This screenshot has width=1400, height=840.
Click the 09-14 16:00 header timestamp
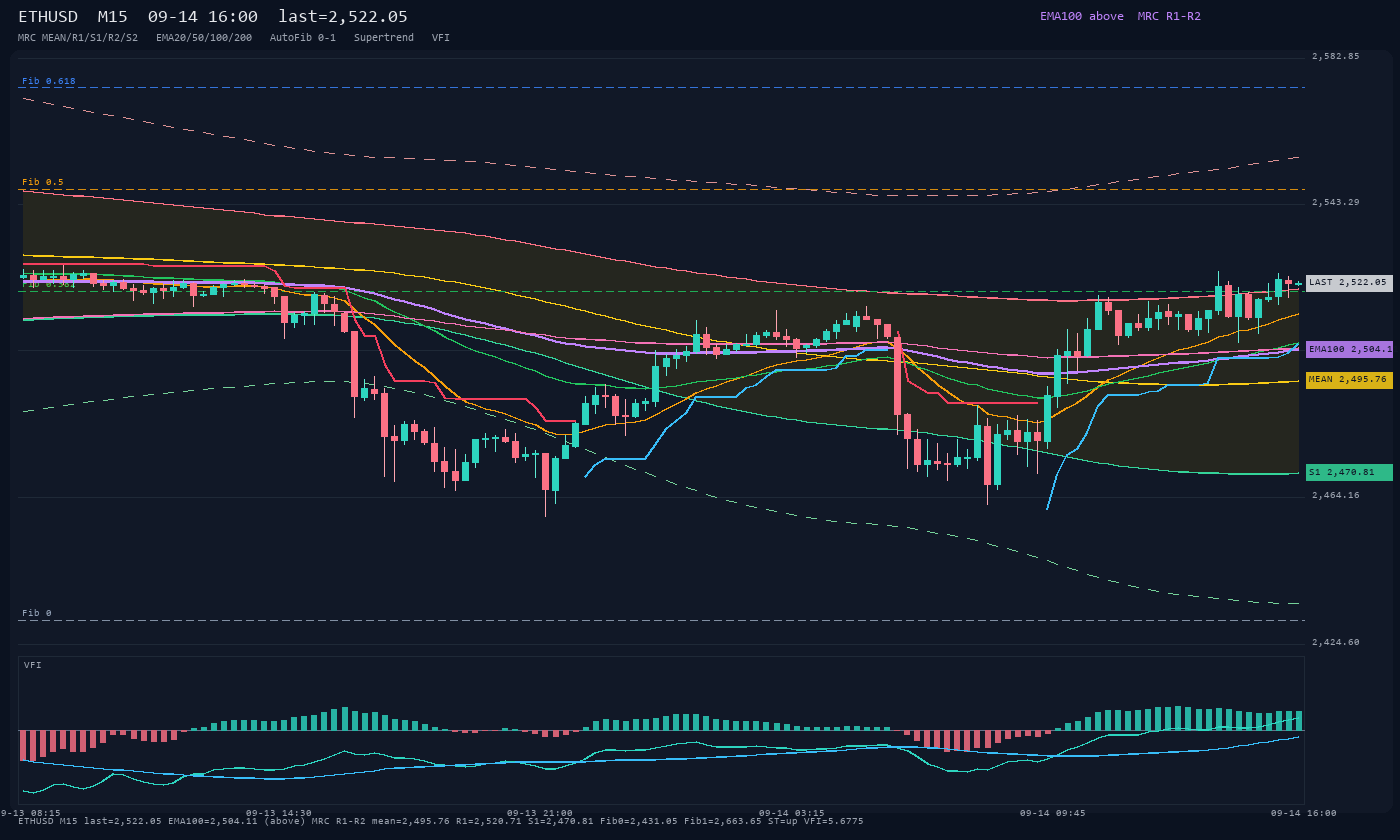[x=203, y=17]
